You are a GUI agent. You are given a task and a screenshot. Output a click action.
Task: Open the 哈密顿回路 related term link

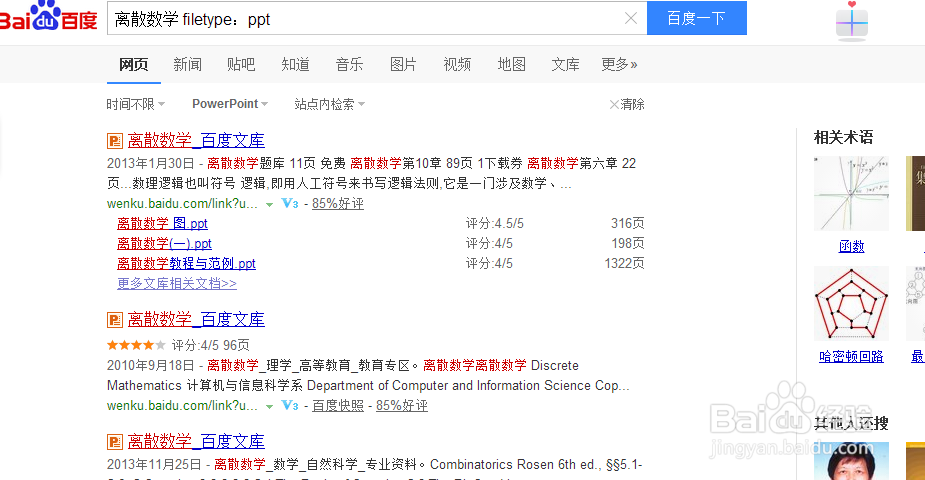(x=851, y=356)
